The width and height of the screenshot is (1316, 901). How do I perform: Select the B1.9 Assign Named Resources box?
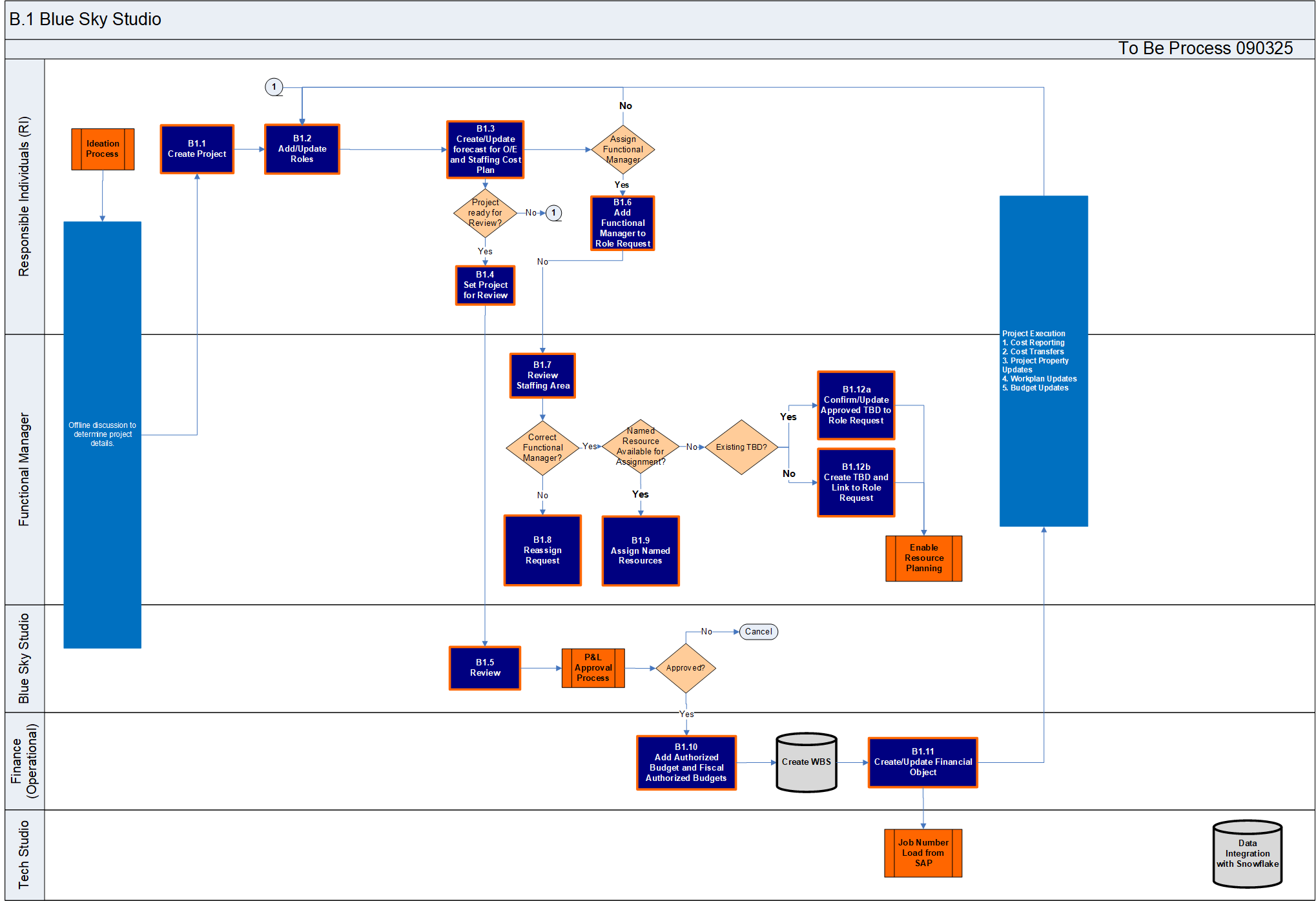pyautogui.click(x=640, y=551)
